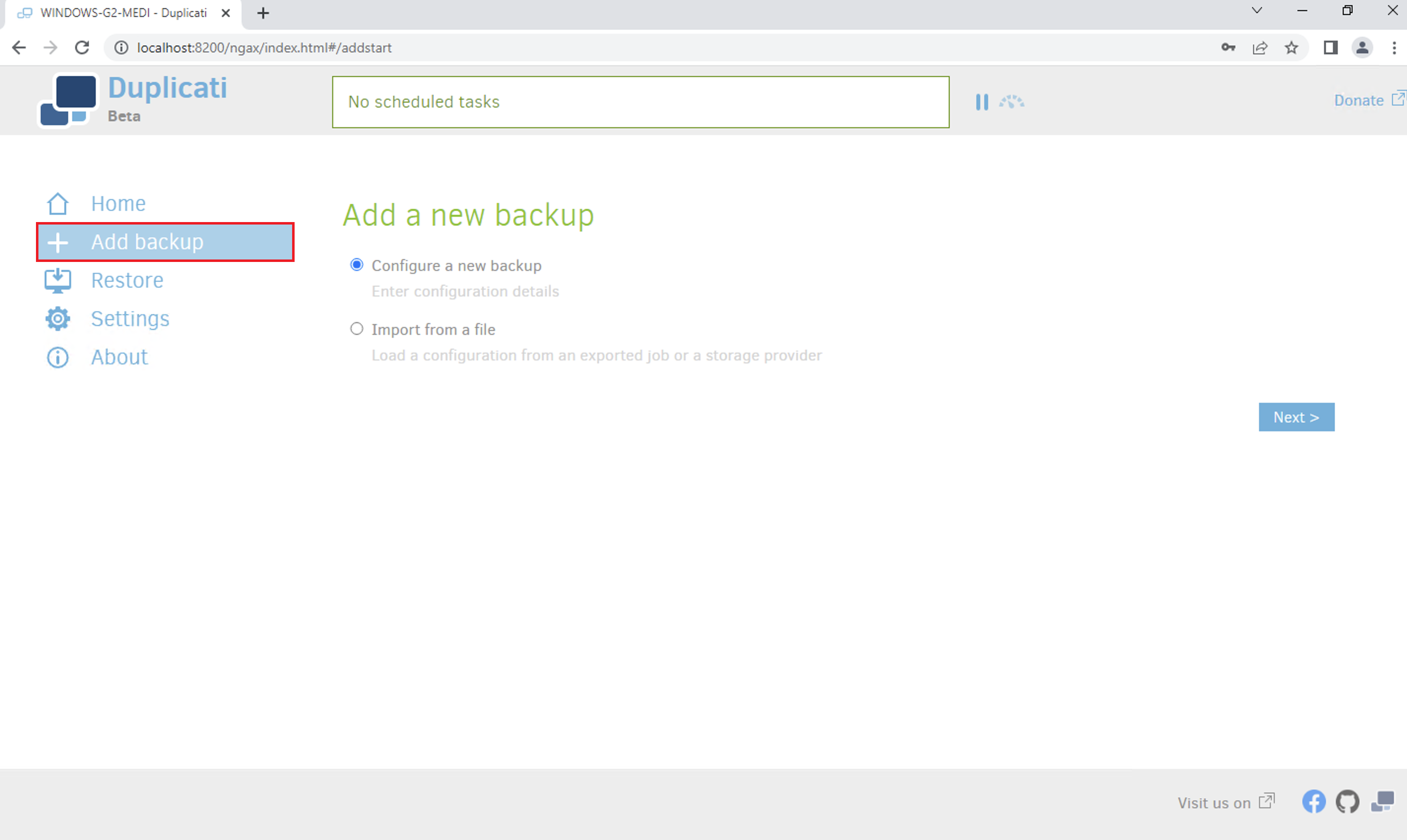The width and height of the screenshot is (1407, 840).
Task: Go to Home in the sidebar
Action: pyautogui.click(x=118, y=203)
